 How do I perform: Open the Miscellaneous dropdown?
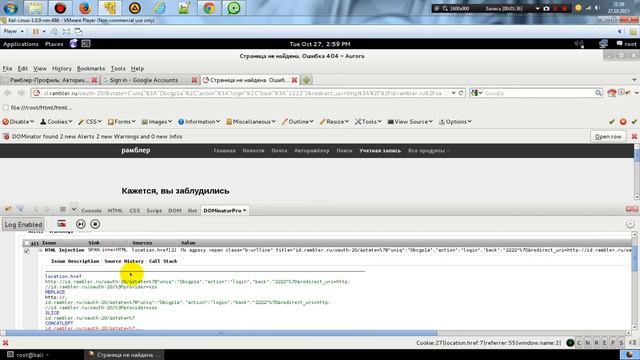[x=251, y=122]
